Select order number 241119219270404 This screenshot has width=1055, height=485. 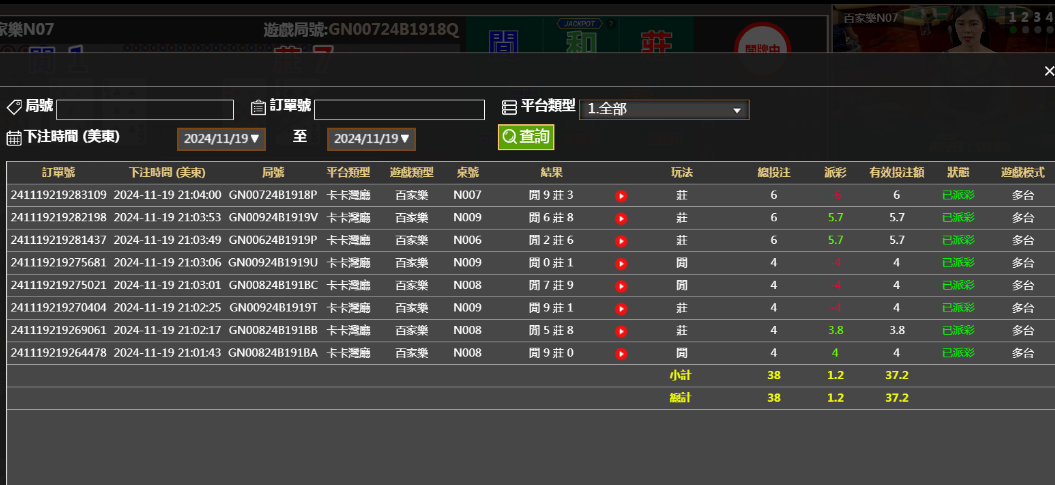click(59, 307)
